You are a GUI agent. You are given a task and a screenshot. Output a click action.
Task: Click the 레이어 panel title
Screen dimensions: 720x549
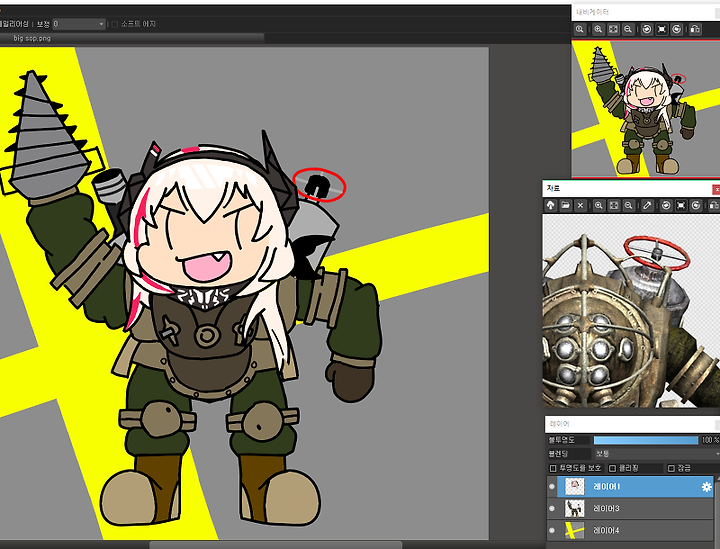click(x=560, y=424)
